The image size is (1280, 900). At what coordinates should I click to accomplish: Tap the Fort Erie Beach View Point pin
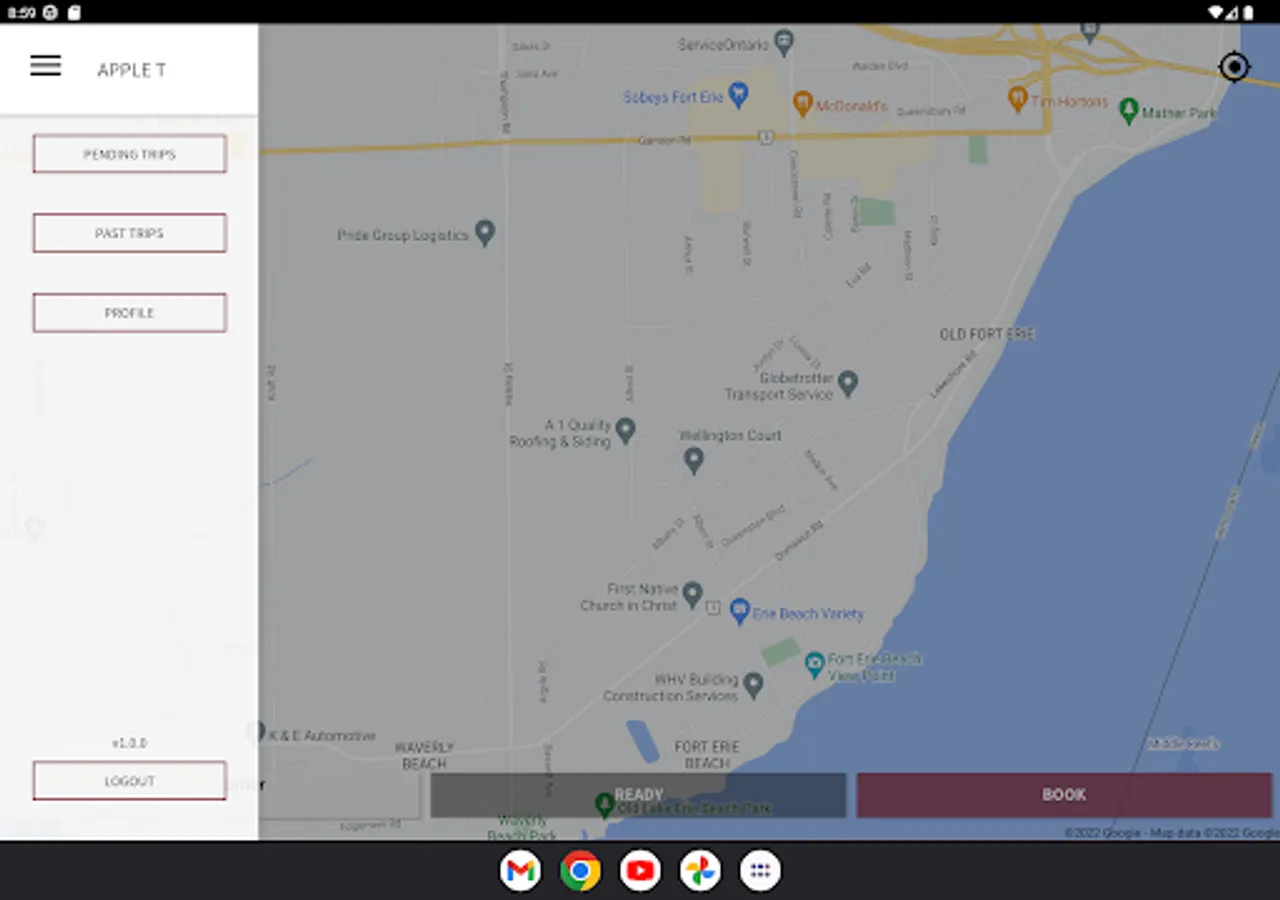(x=815, y=663)
